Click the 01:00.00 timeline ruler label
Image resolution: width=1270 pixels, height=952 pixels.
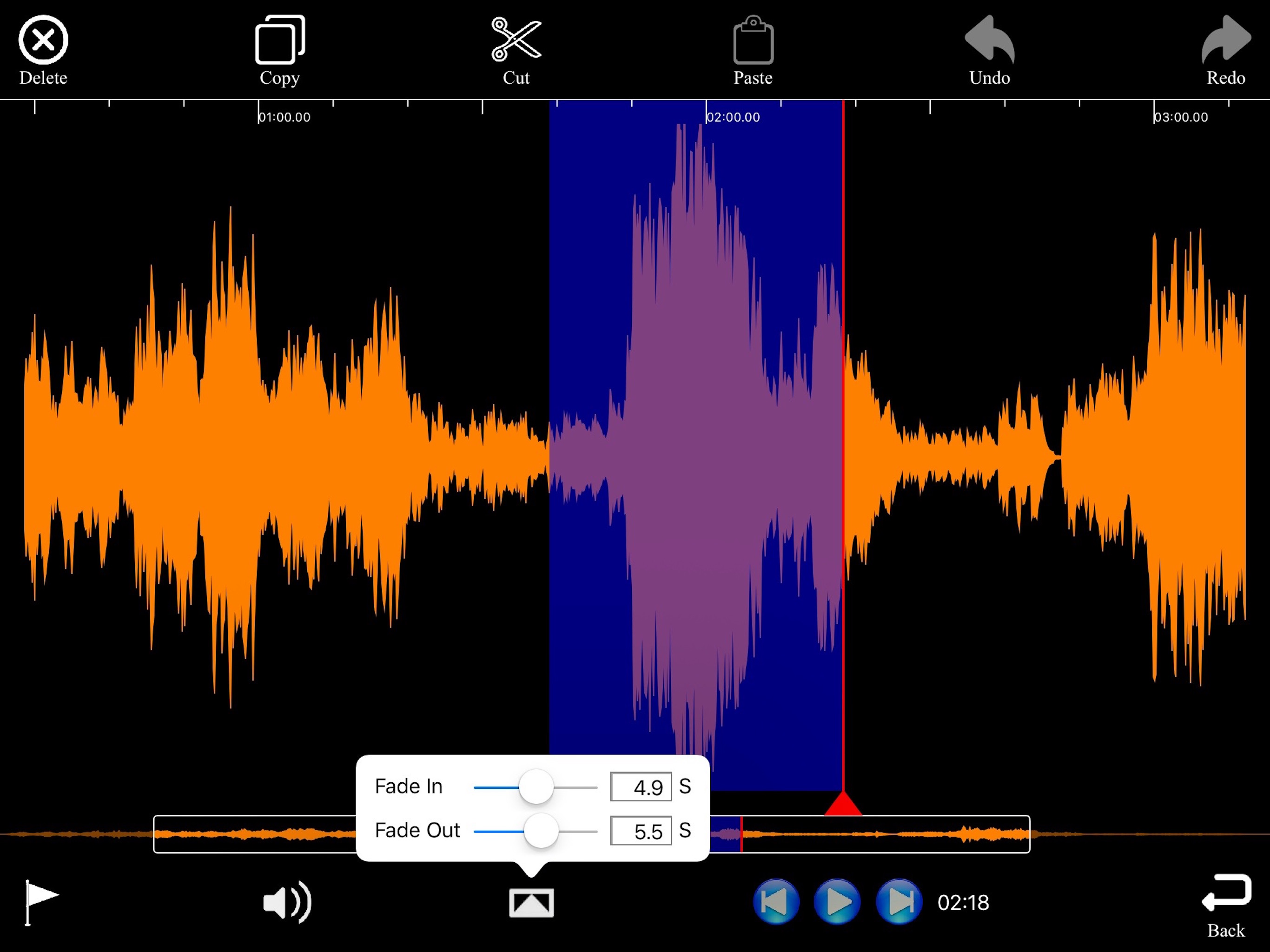click(284, 117)
